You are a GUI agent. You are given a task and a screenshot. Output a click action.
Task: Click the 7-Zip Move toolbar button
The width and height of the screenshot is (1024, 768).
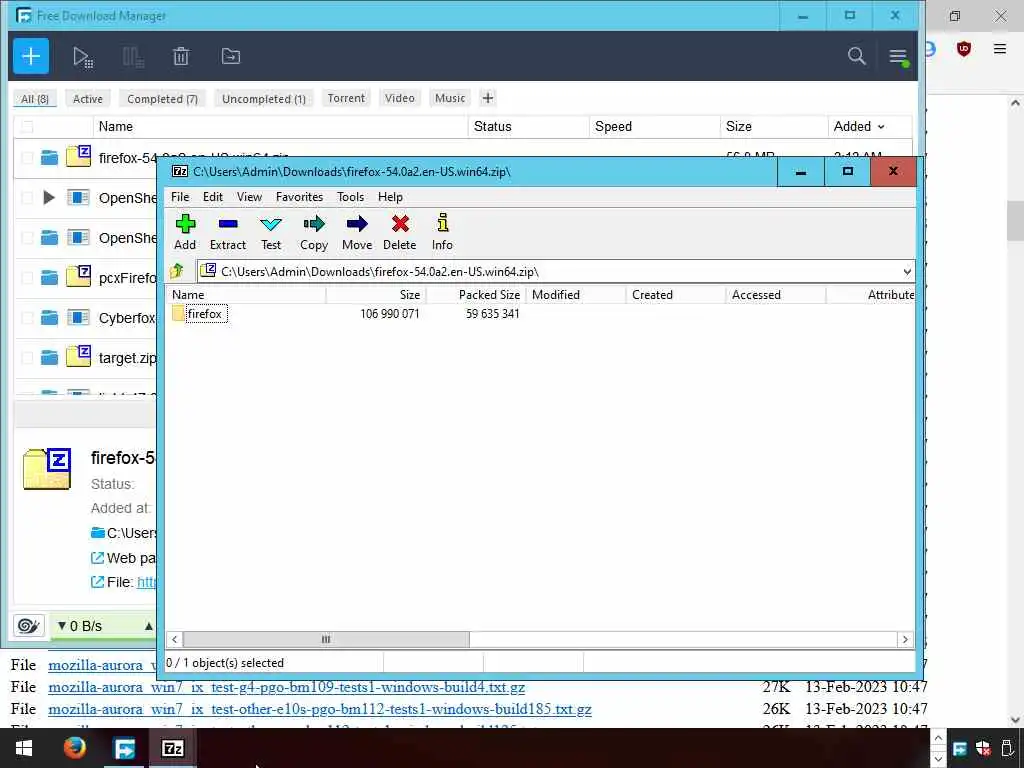357,232
